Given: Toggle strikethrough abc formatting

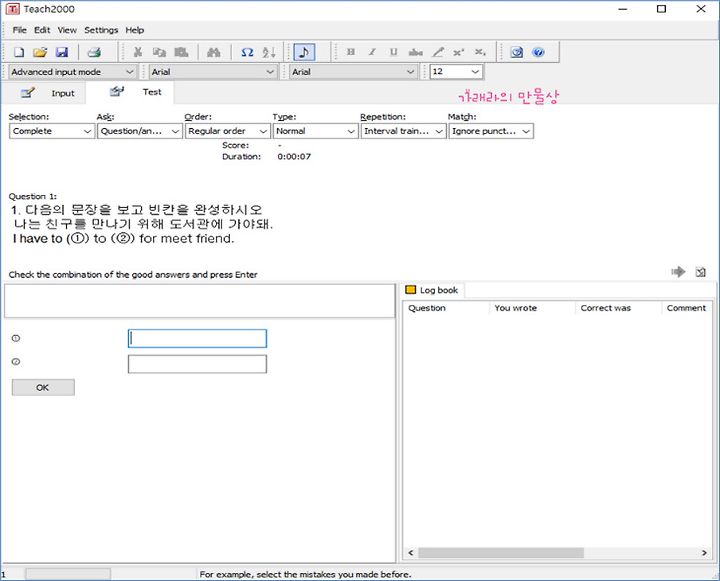Looking at the screenshot, I should coord(416,52).
